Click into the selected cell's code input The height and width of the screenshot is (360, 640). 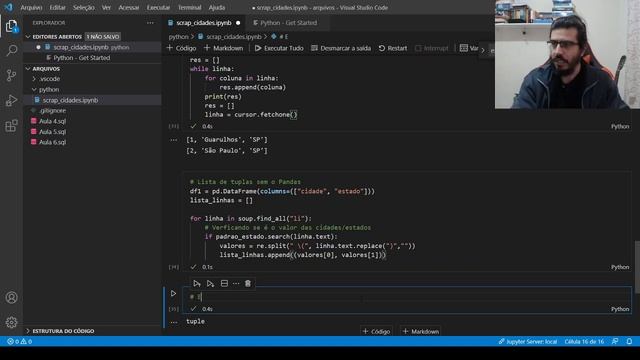[x=406, y=297]
